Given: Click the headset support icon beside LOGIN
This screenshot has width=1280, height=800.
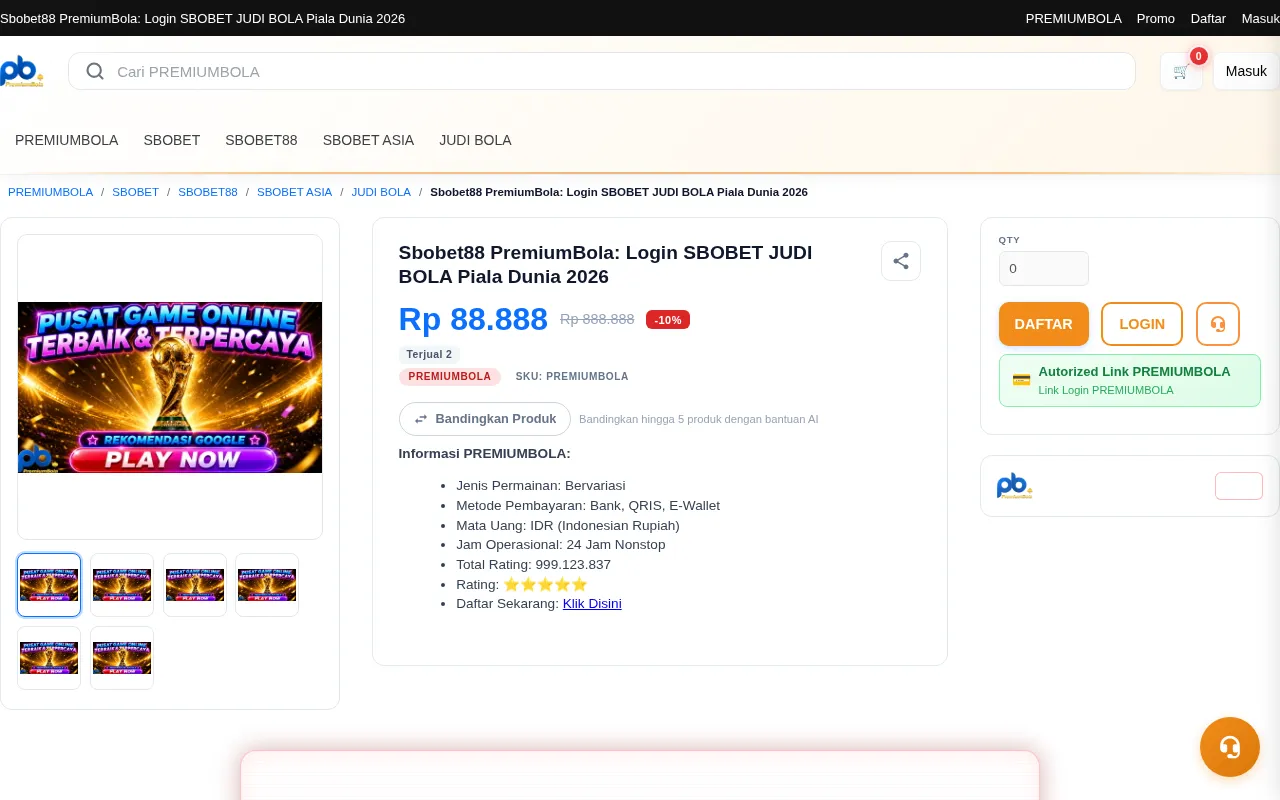Looking at the screenshot, I should 1218,324.
